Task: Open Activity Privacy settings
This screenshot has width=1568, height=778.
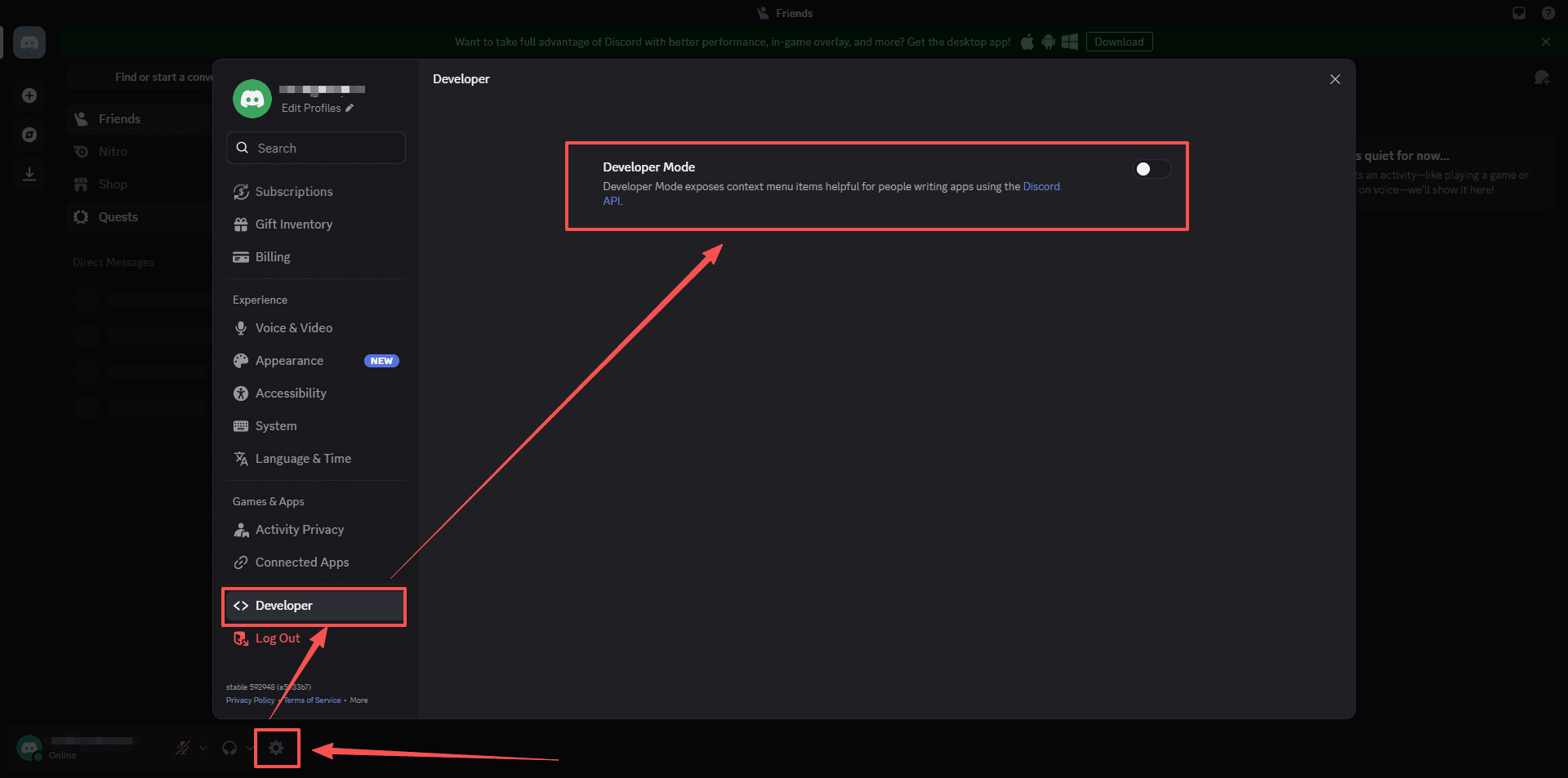Action: coord(316,530)
